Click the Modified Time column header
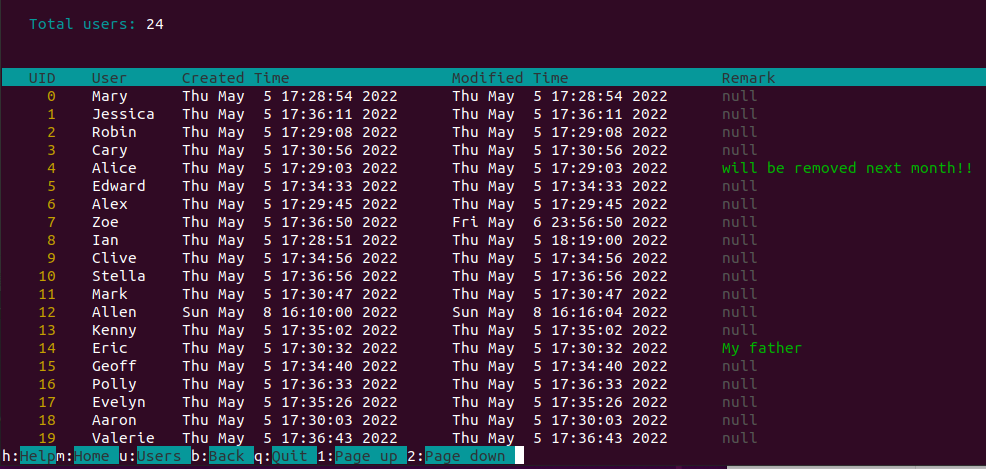The width and height of the screenshot is (986, 469). tap(510, 78)
